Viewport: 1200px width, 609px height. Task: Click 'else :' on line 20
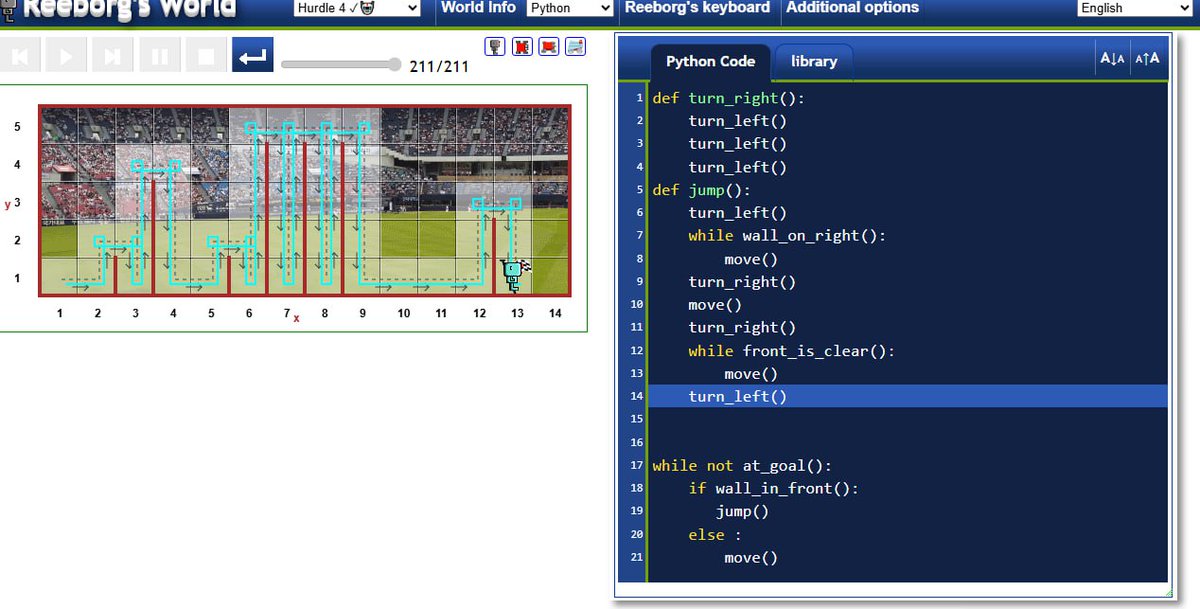pyautogui.click(x=714, y=535)
